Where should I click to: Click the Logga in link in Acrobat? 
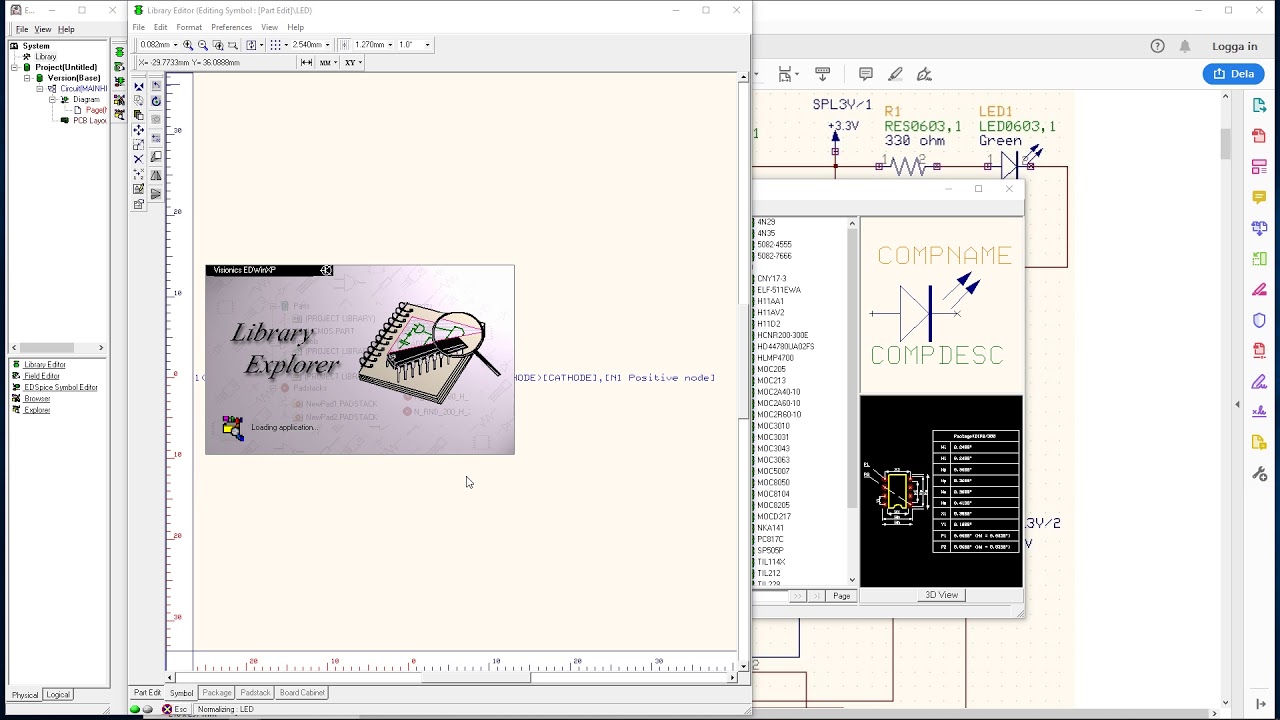1234,46
